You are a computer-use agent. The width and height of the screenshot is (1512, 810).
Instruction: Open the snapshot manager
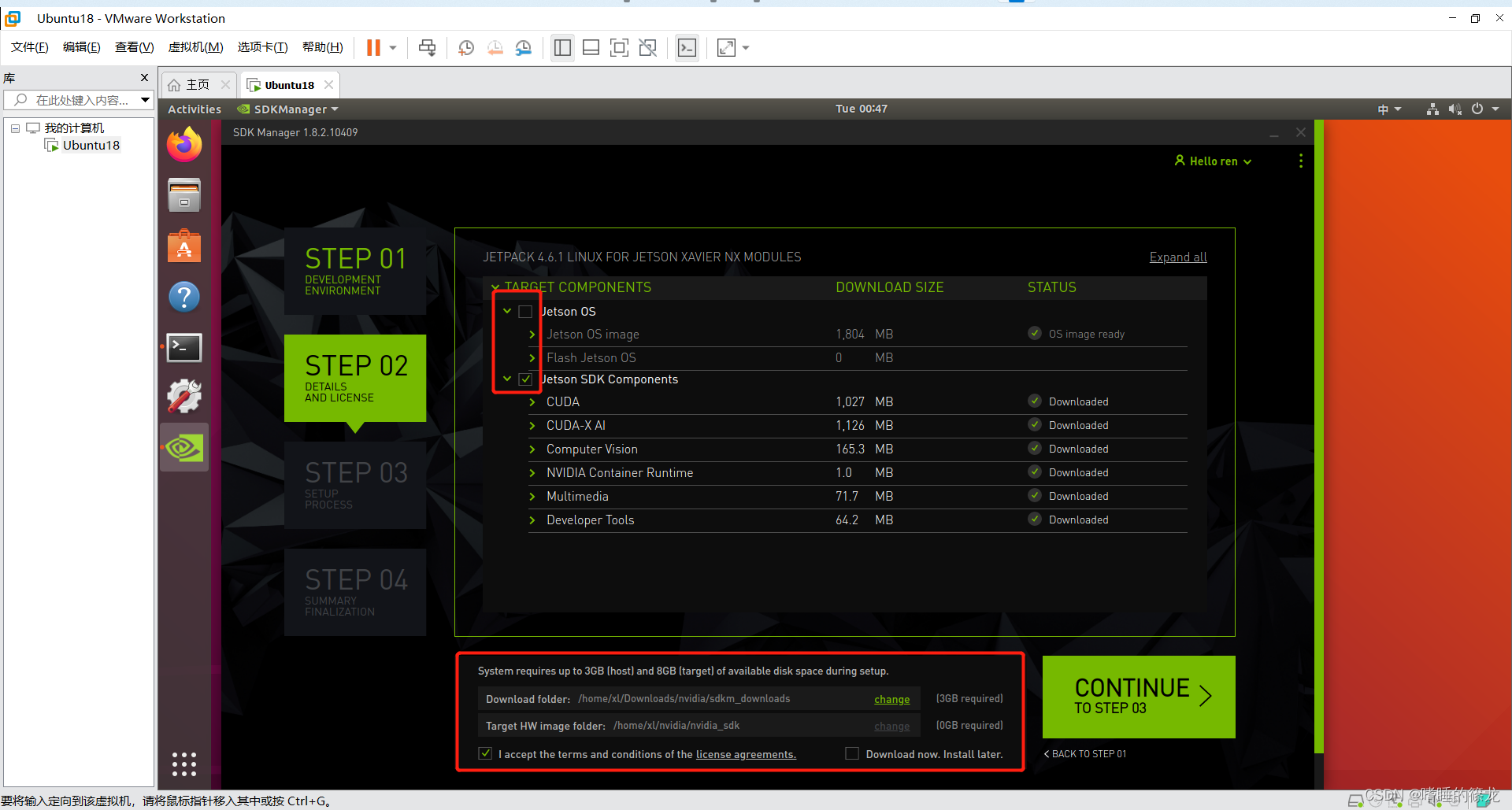click(524, 48)
